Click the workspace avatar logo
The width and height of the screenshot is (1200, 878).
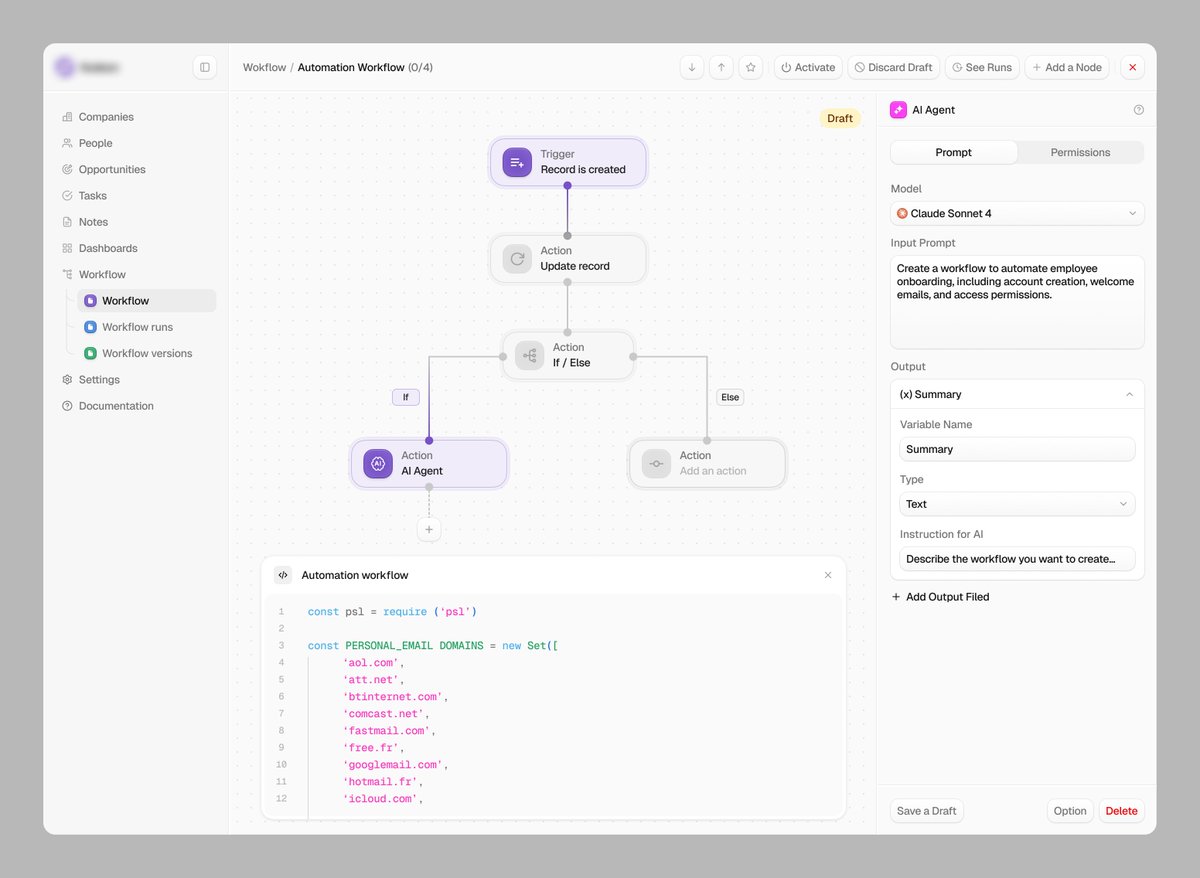pos(65,67)
